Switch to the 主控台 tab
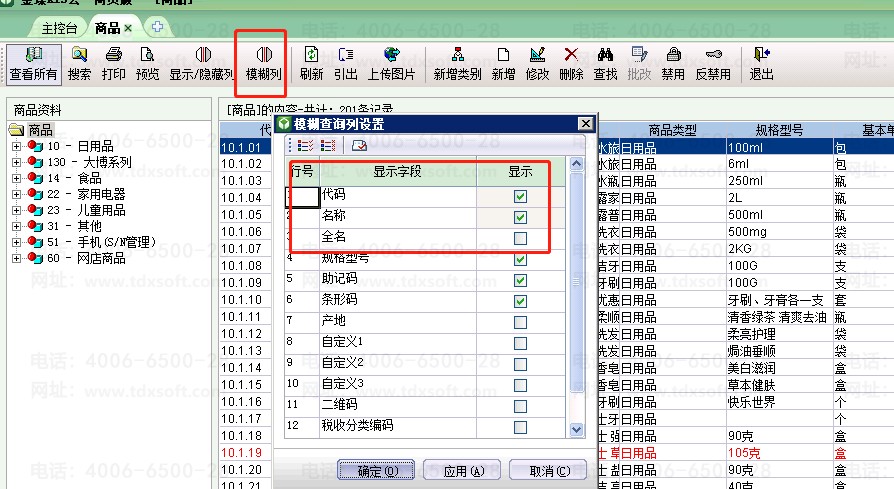The height and width of the screenshot is (489, 894). tap(59, 27)
